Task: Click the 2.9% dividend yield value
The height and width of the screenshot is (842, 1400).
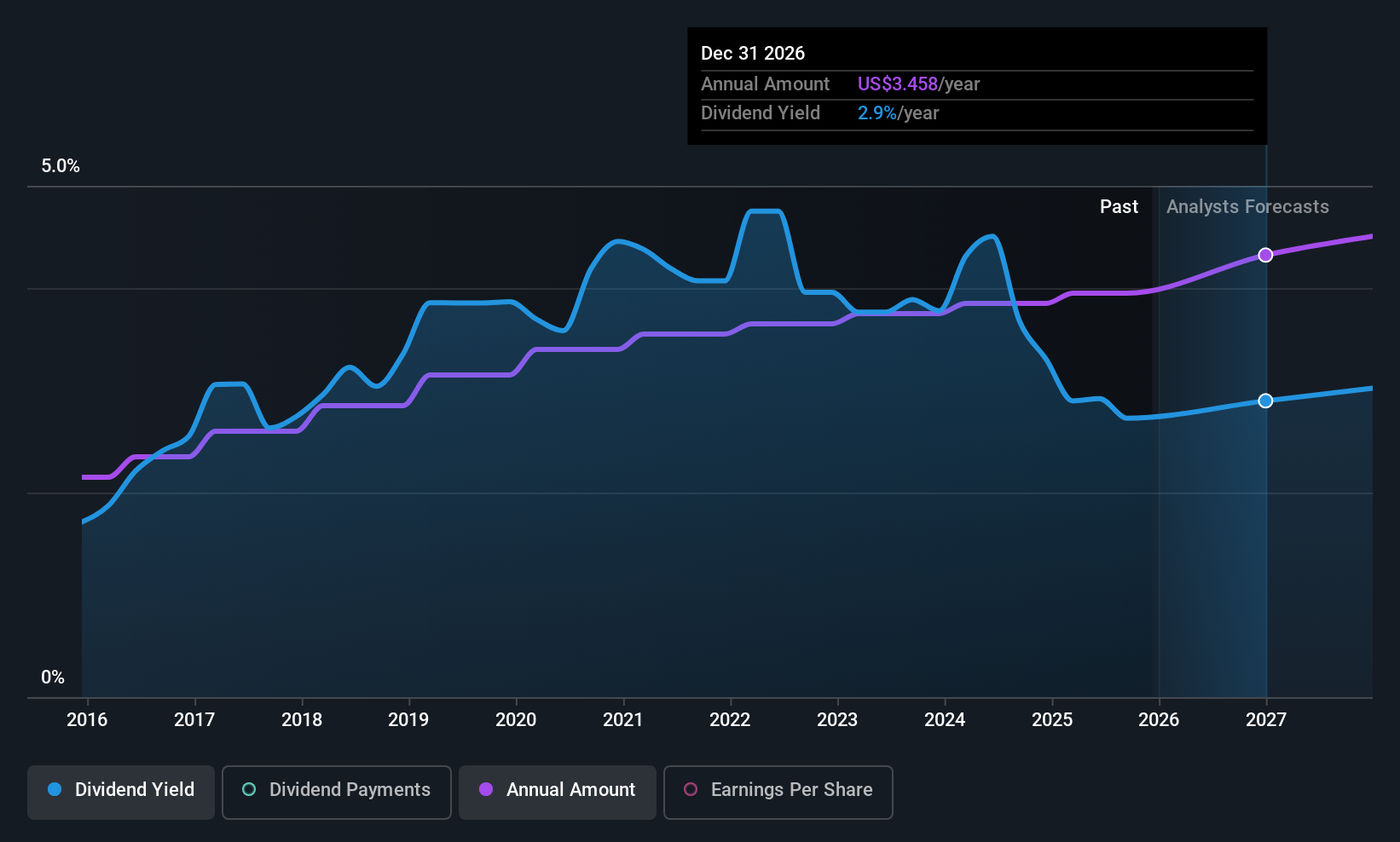Action: pyautogui.click(x=877, y=112)
